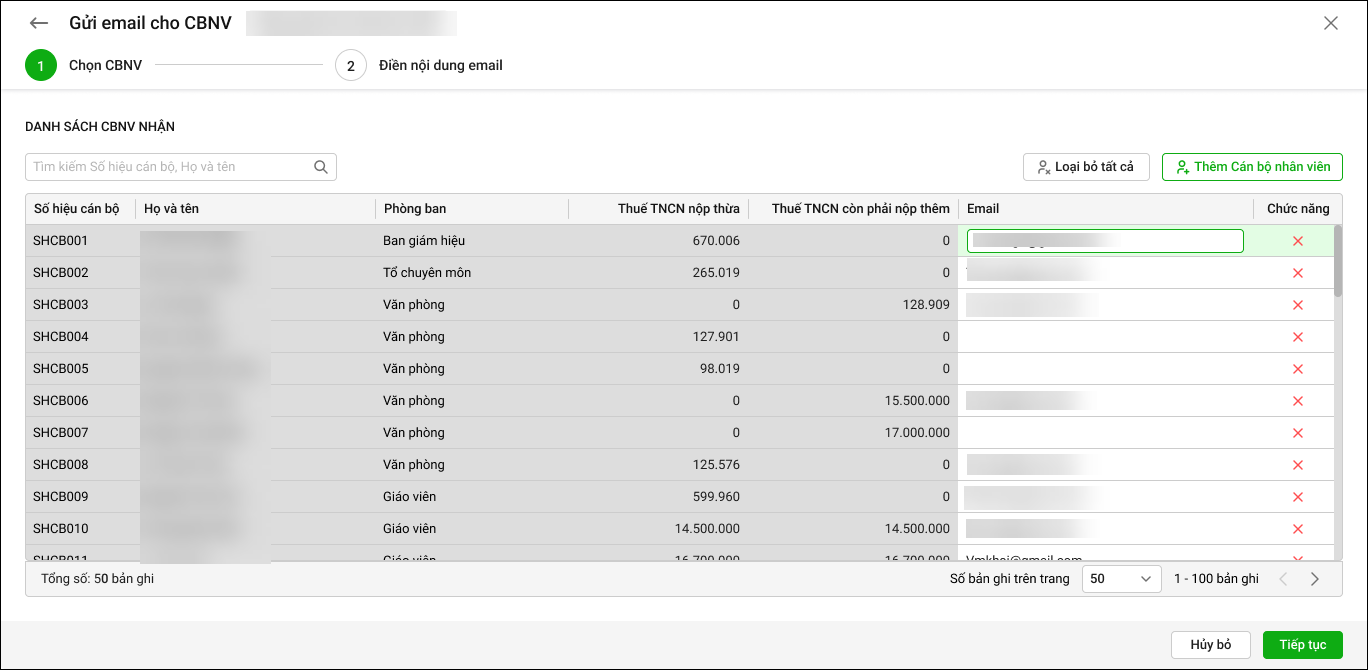Image resolution: width=1368 pixels, height=670 pixels.
Task: Close the Gửi email cho CBNV dialog
Action: point(1330,23)
